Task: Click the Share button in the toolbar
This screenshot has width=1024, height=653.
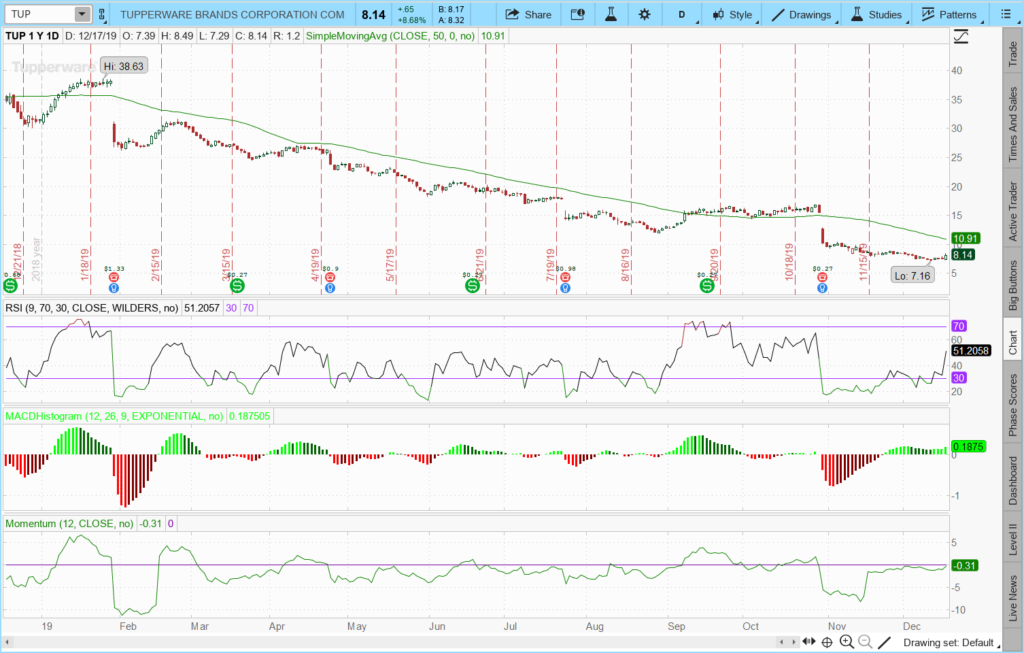Action: [528, 15]
